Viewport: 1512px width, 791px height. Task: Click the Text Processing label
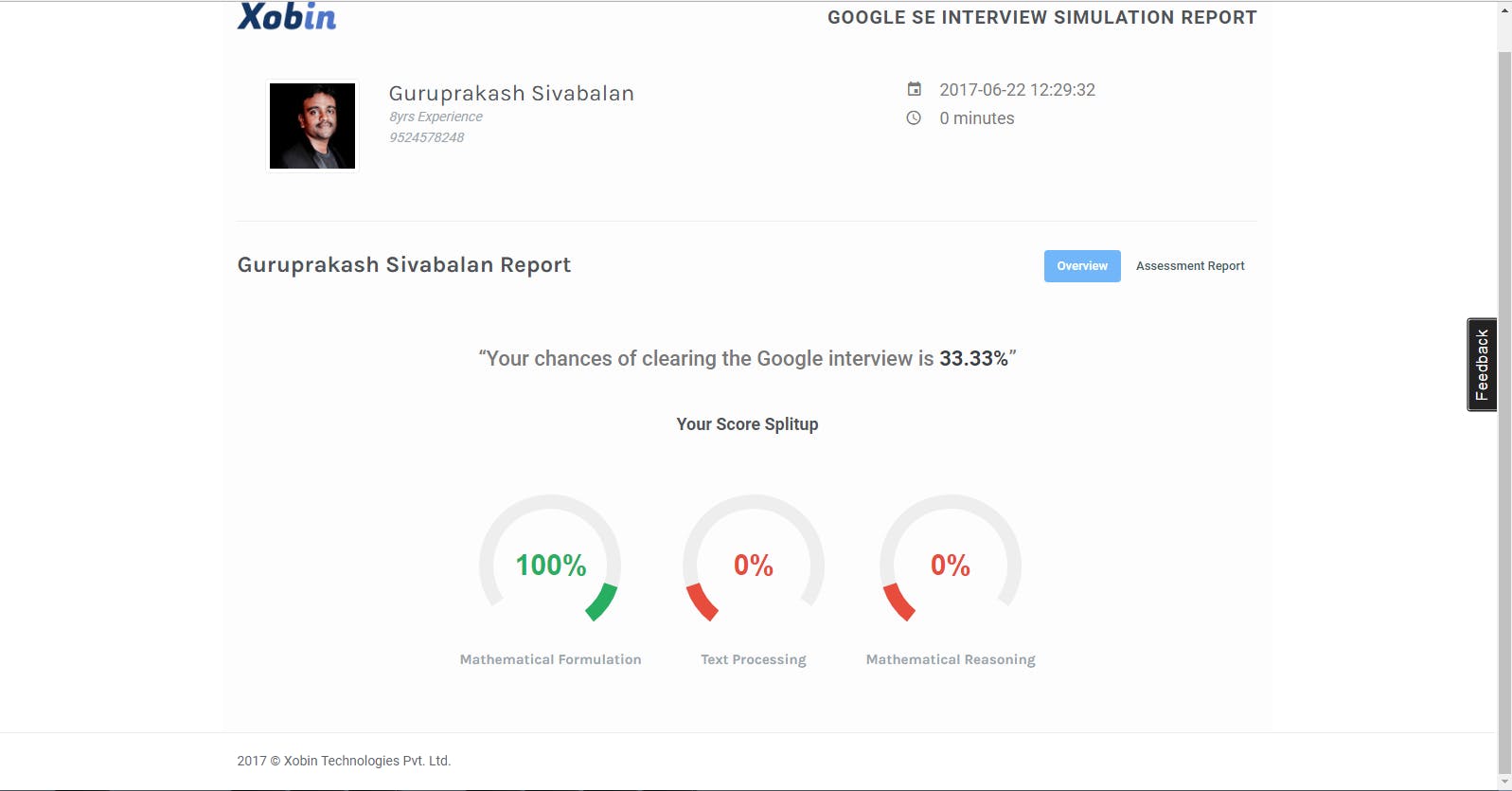click(754, 659)
